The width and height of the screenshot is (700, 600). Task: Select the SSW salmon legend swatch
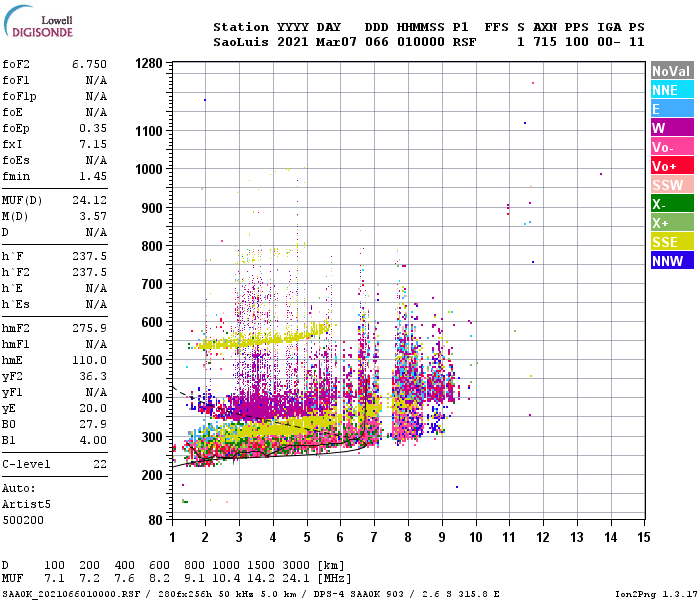point(672,185)
